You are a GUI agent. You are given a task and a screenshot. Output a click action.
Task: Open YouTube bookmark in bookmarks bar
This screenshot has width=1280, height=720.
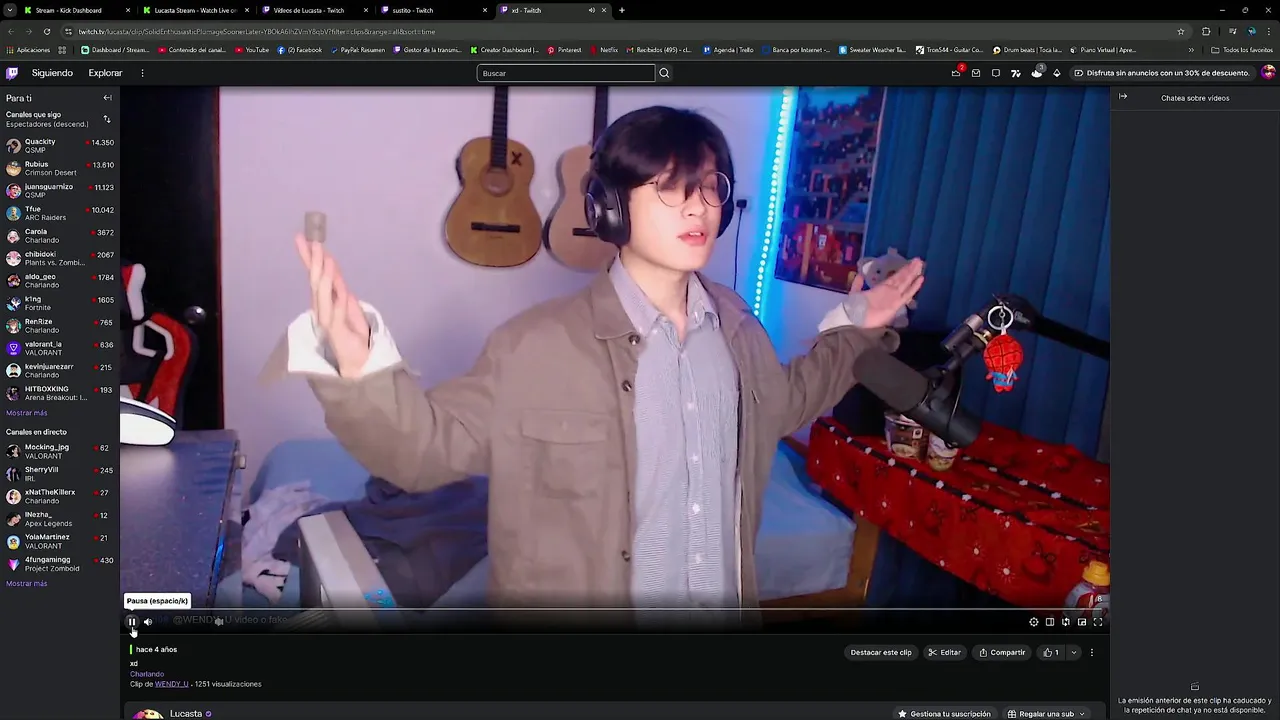tap(251, 50)
